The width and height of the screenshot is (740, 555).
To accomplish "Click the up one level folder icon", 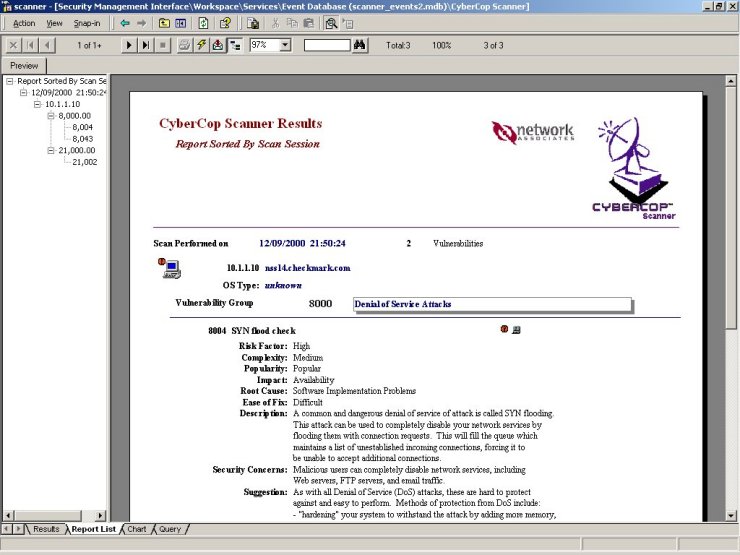I will pyautogui.click(x=164, y=23).
